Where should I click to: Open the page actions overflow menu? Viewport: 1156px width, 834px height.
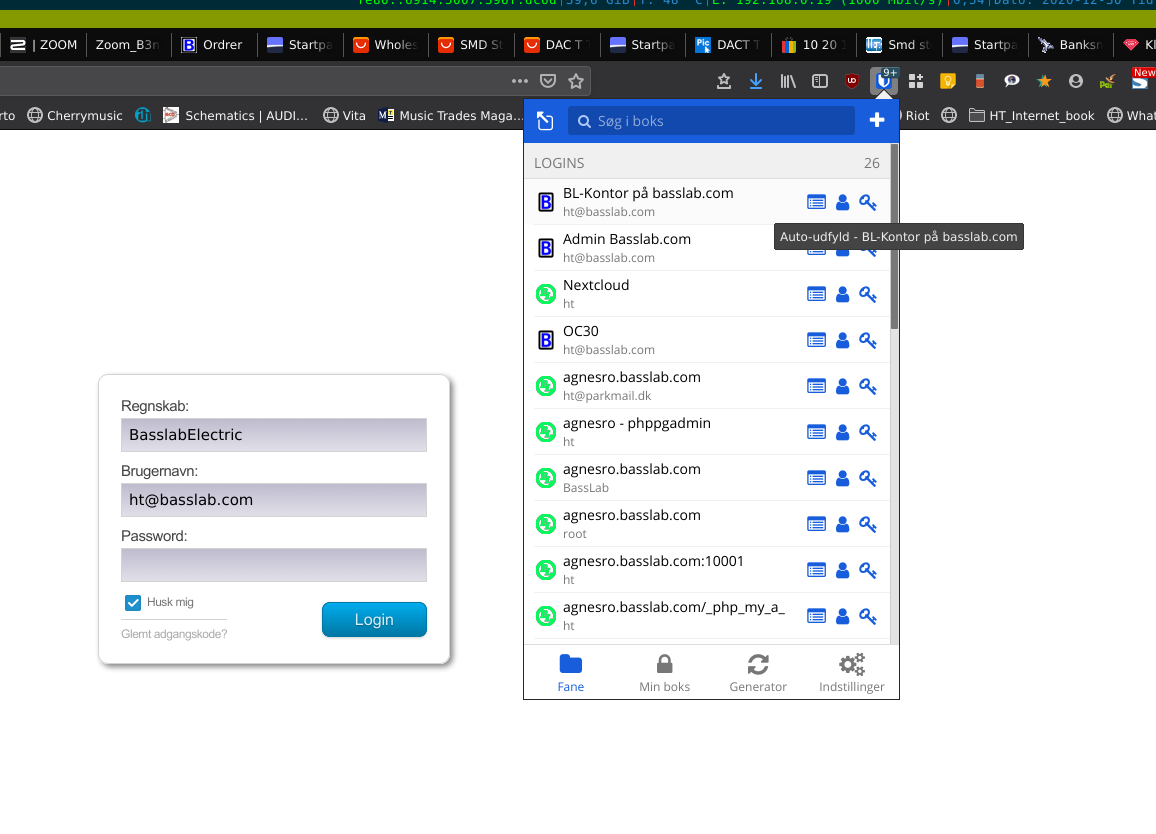(x=519, y=82)
